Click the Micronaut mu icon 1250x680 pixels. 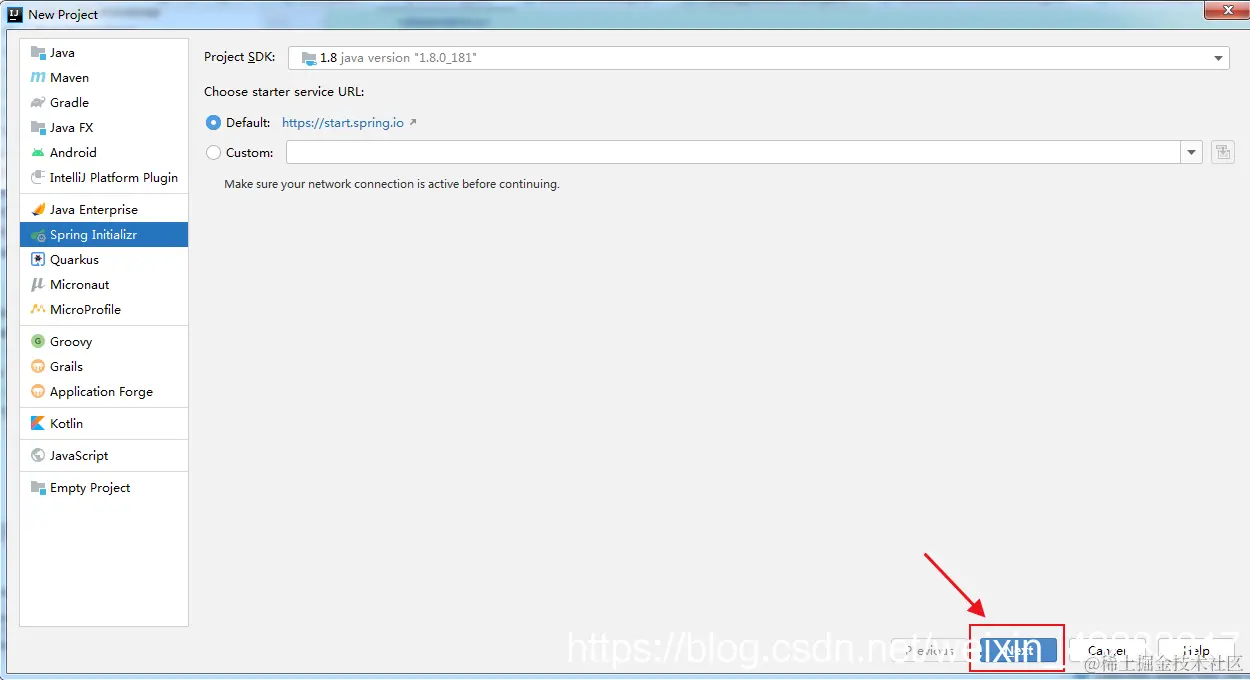pyautogui.click(x=38, y=285)
